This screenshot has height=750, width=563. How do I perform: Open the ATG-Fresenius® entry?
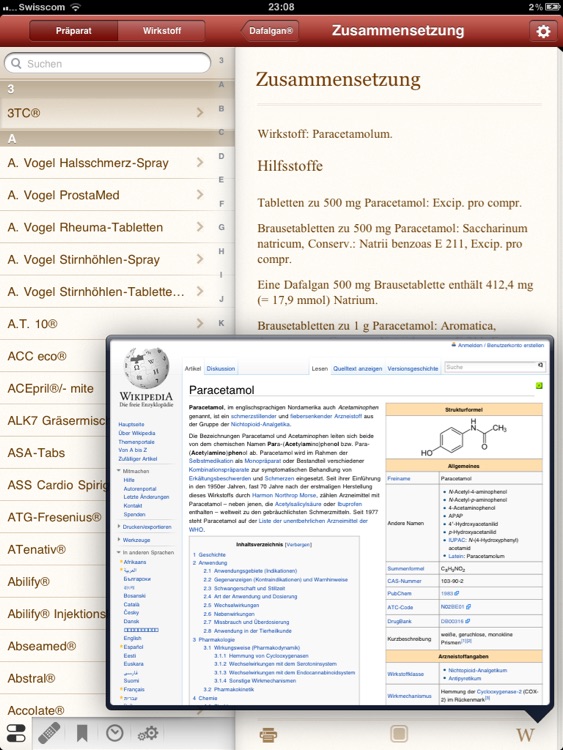[53, 517]
